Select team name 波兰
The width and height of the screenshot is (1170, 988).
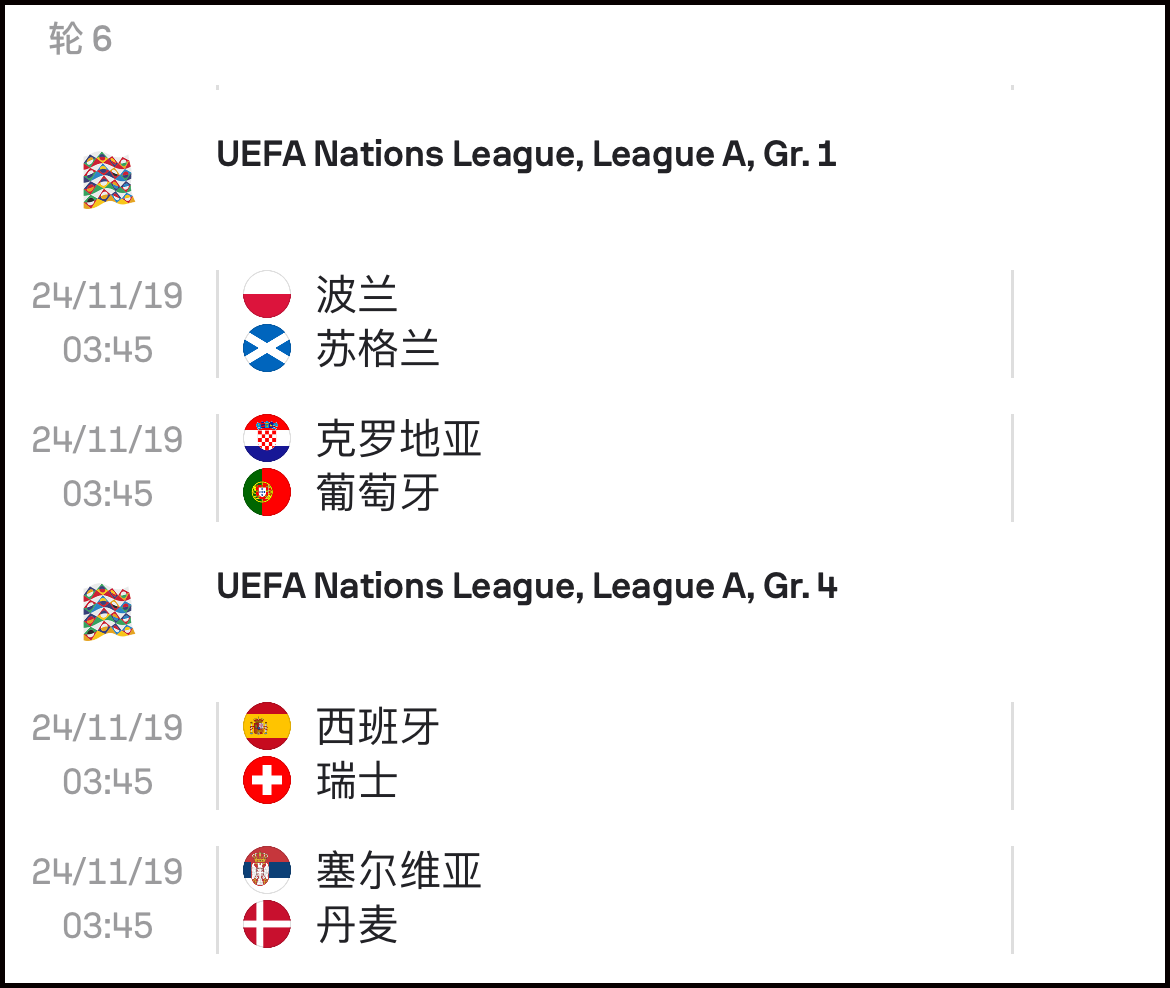(357, 295)
